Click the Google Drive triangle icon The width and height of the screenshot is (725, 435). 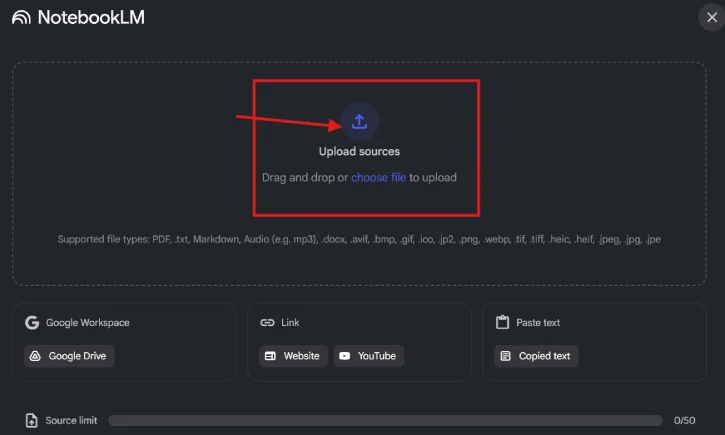click(x=35, y=356)
